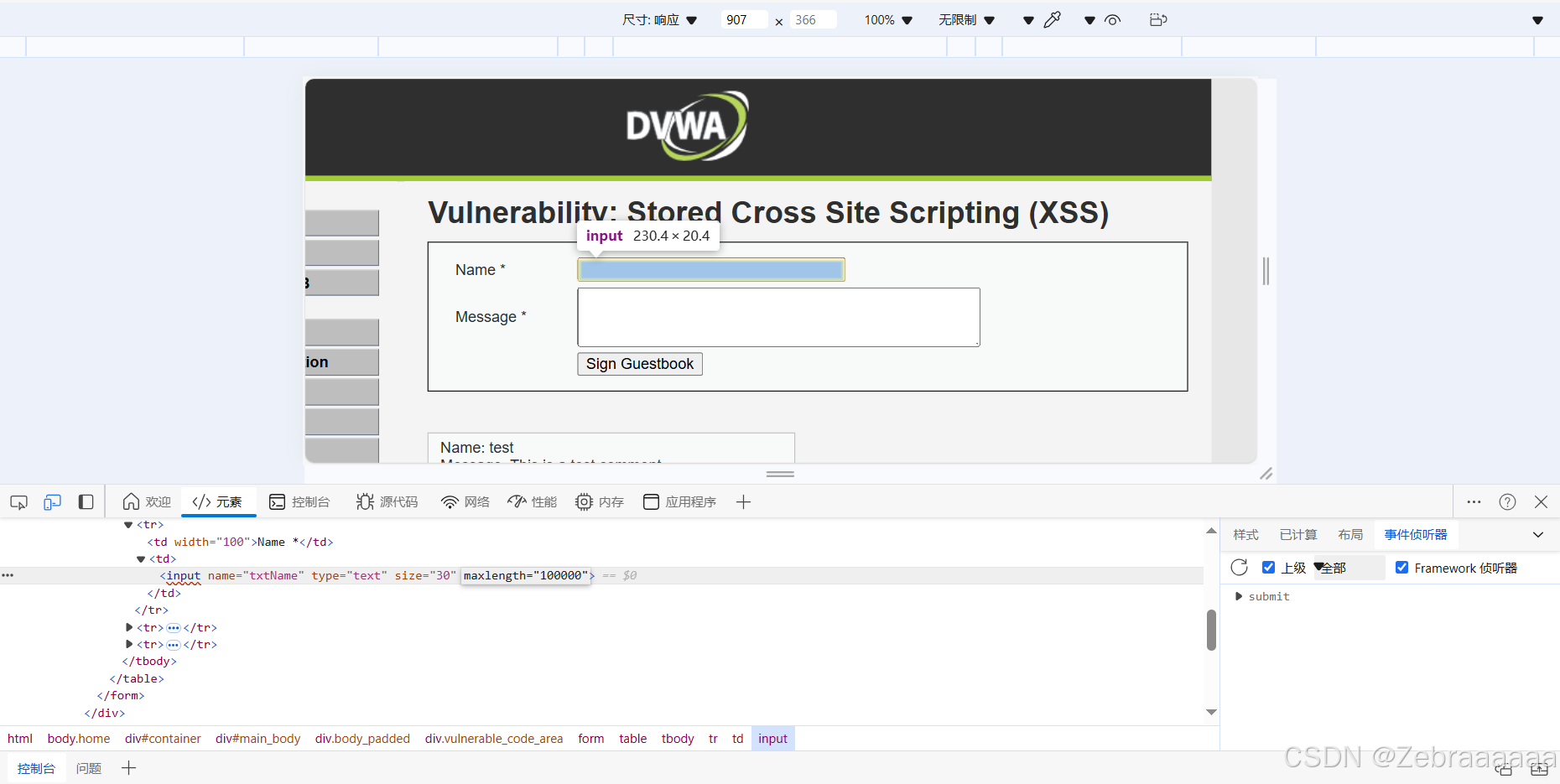This screenshot has width=1560, height=784.
Task: Click the Message textarea
Action: click(778, 317)
